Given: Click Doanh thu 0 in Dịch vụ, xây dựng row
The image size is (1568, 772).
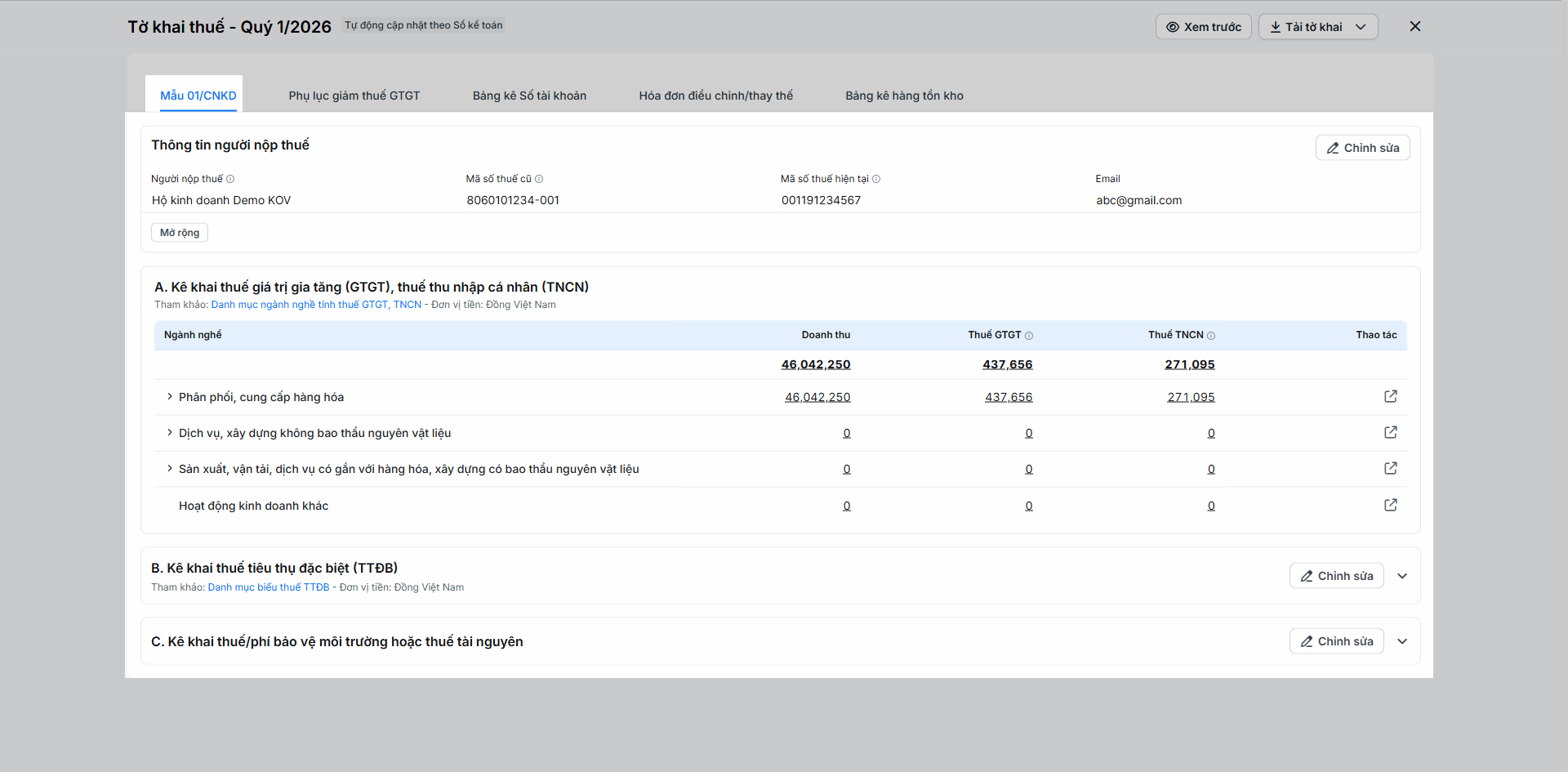Looking at the screenshot, I should tap(847, 433).
